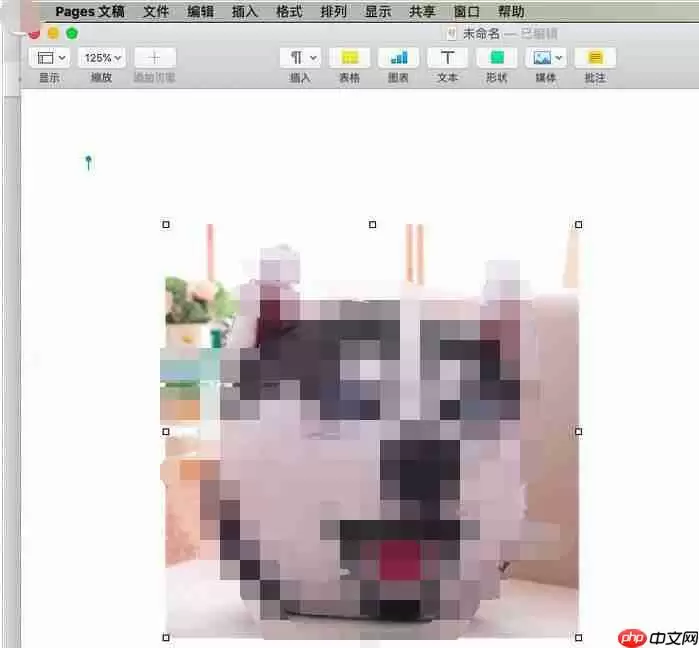
Task: Click the top-right image resize handle
Action: 579,225
